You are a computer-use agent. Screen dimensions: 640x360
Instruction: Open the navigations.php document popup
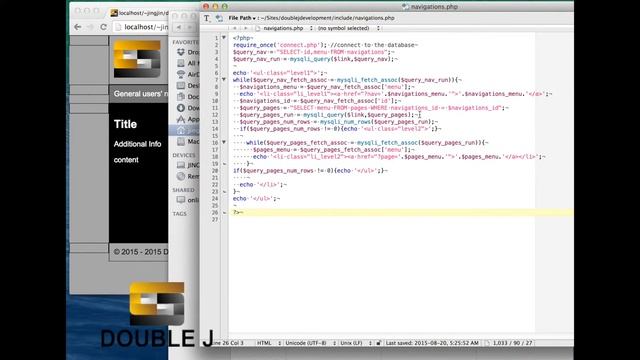tap(284, 28)
